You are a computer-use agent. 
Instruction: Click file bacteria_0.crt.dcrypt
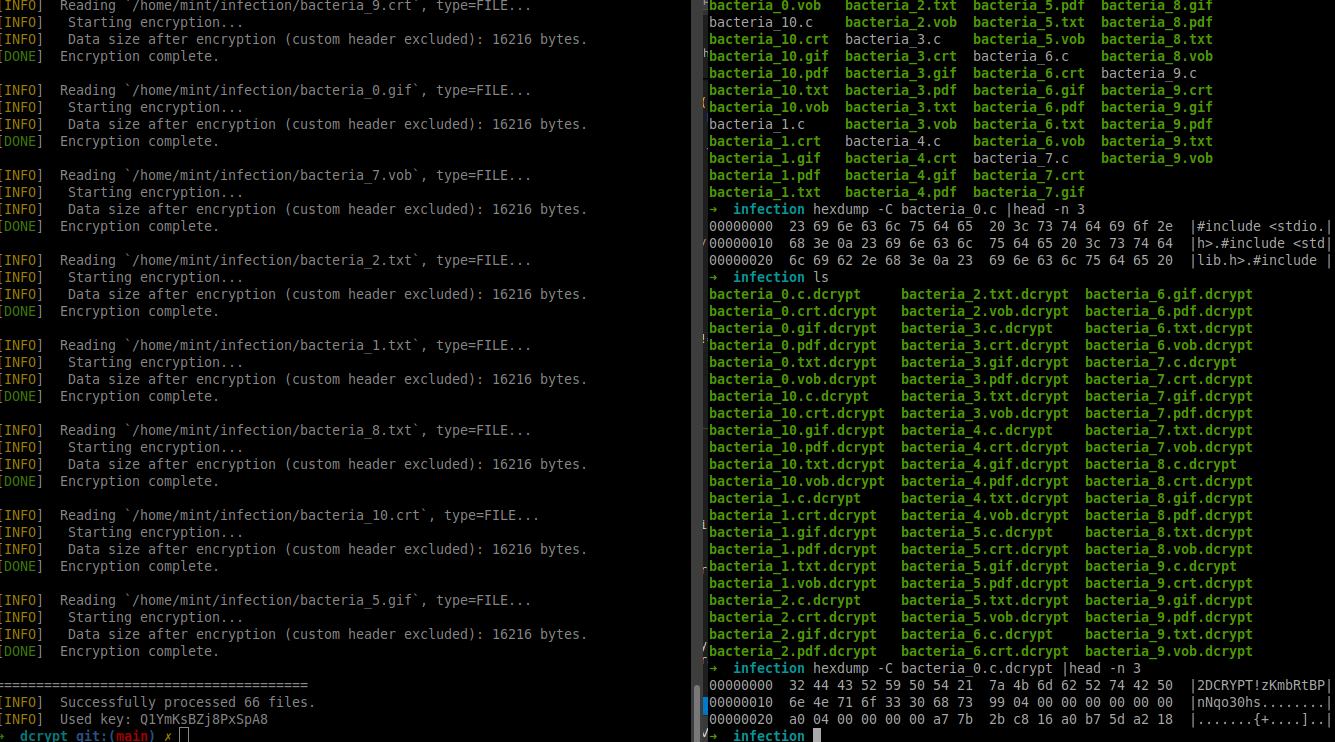[793, 311]
